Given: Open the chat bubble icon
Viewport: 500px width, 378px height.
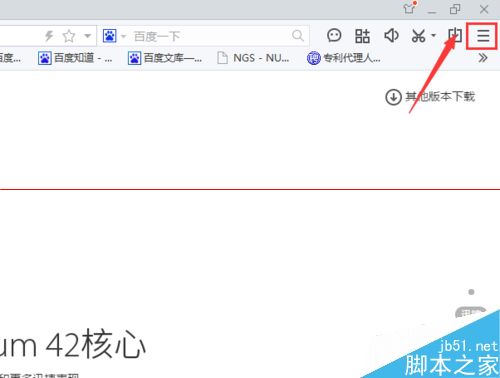Looking at the screenshot, I should 334,35.
